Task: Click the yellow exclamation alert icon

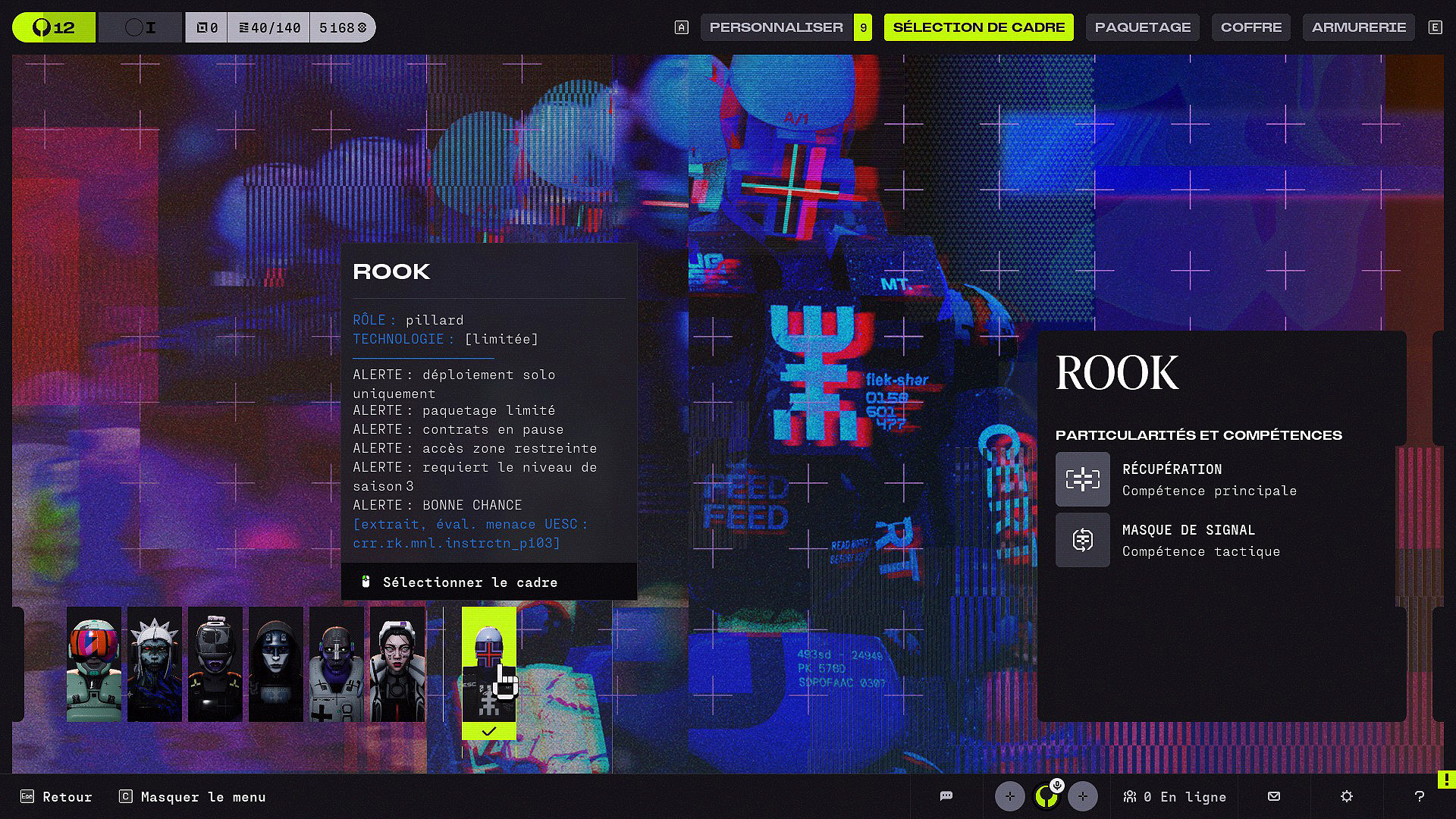Action: click(1446, 780)
